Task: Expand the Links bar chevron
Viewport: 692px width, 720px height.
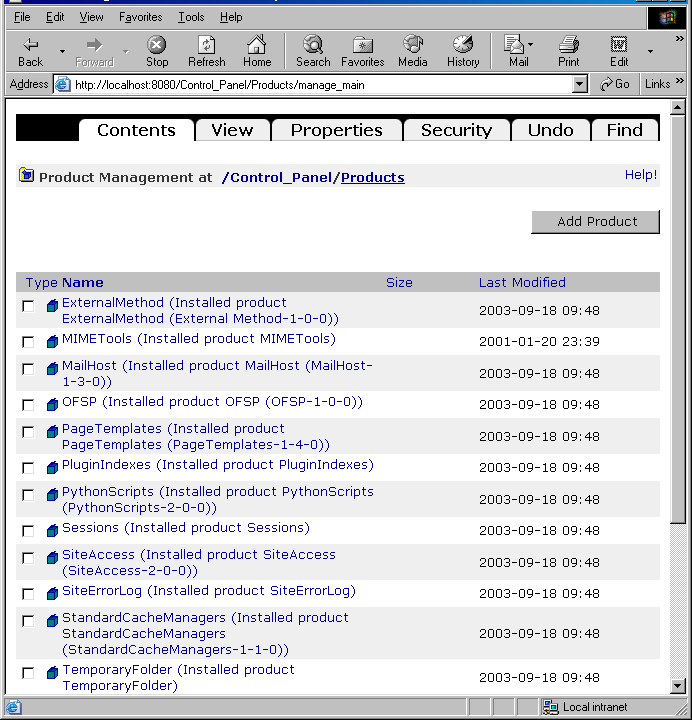Action: tap(680, 81)
